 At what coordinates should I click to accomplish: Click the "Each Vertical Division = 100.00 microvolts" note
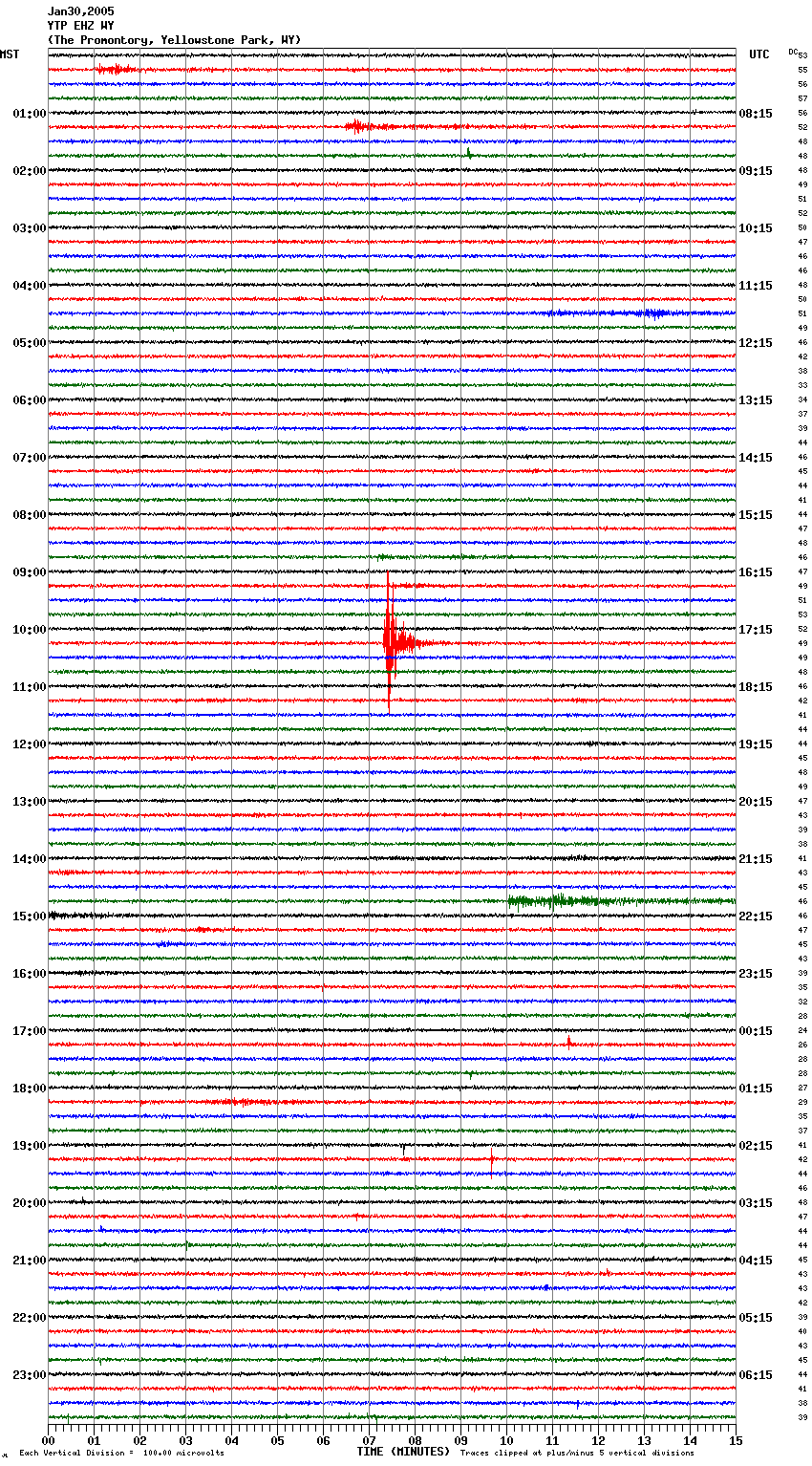[122, 1454]
